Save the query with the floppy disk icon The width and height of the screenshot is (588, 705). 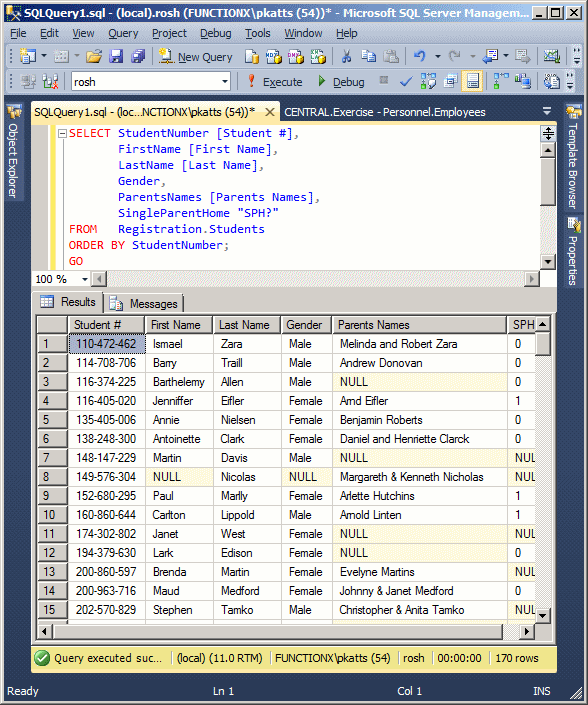[x=116, y=57]
